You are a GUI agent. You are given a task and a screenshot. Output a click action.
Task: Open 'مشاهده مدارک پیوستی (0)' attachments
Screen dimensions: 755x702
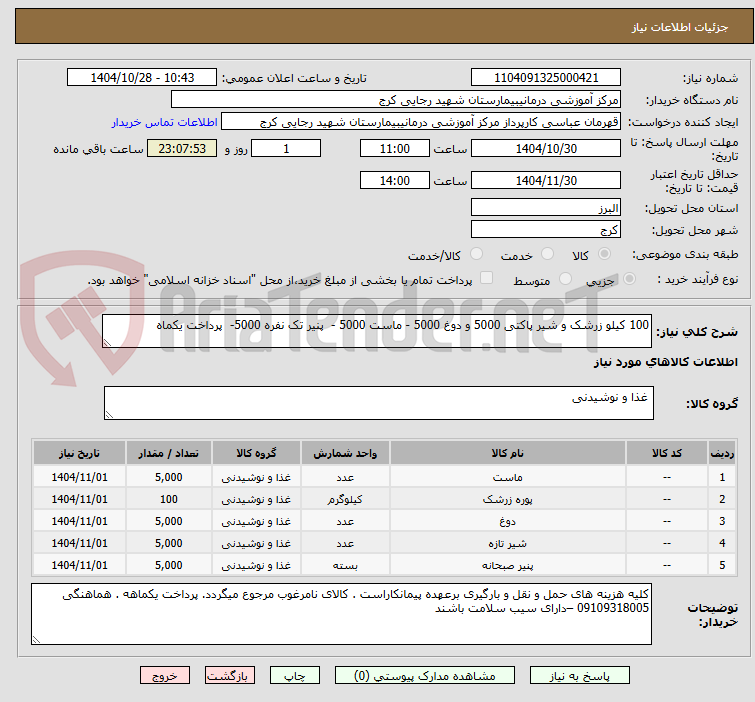pos(425,676)
